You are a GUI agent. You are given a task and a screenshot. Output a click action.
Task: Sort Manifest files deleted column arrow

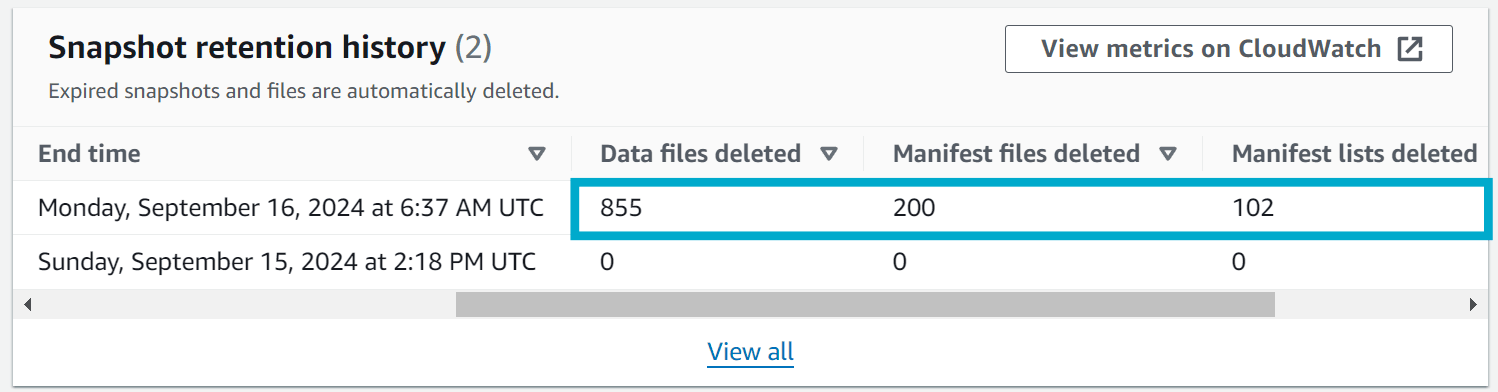click(1167, 154)
